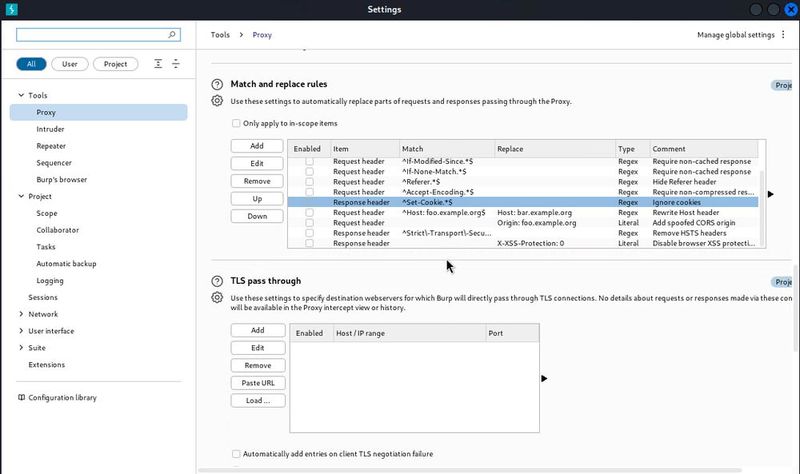
Task: Enable the Accept-Encoding rule checkbox
Action: [x=309, y=192]
